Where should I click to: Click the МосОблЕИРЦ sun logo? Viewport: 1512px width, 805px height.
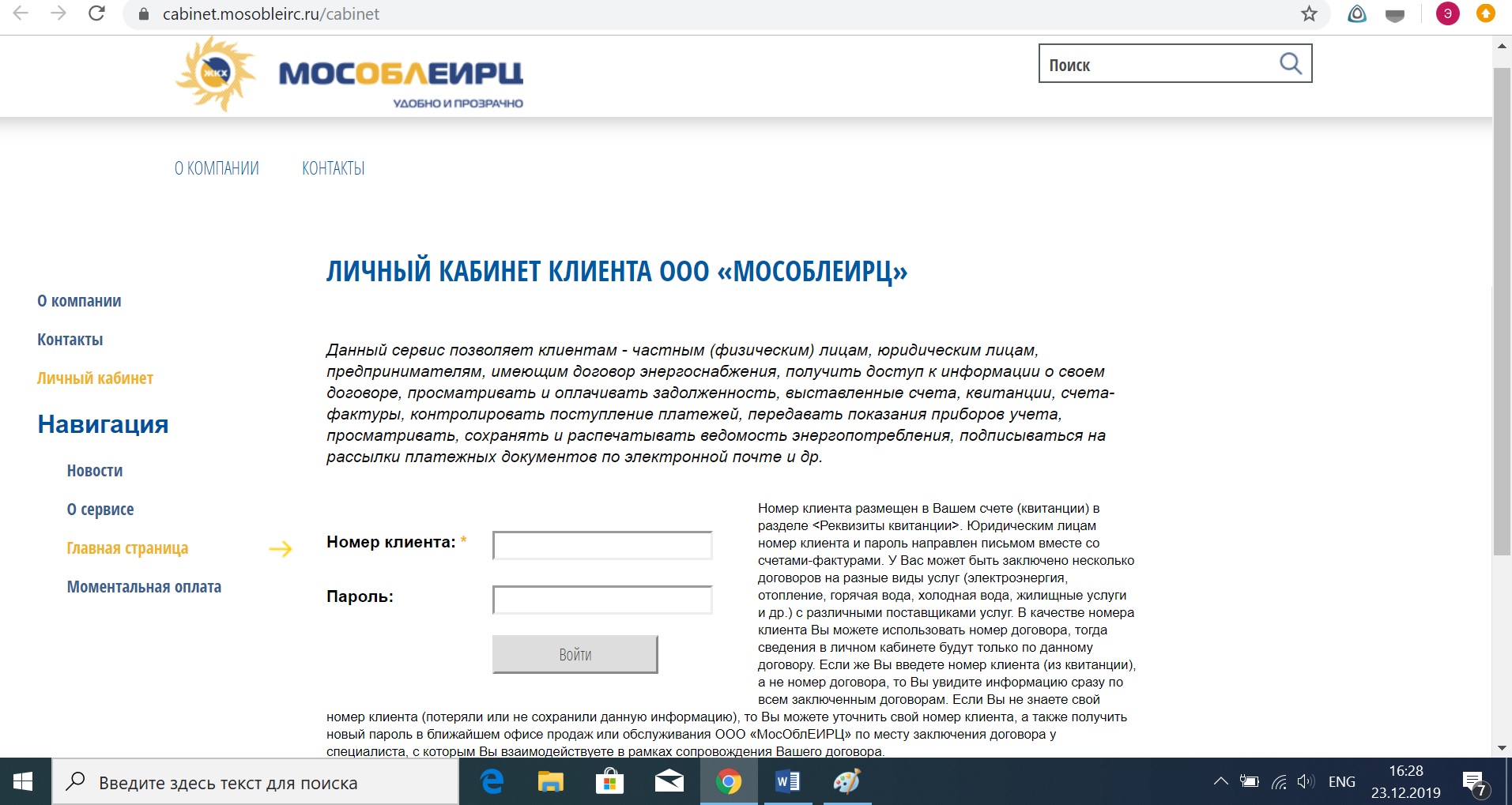216,73
